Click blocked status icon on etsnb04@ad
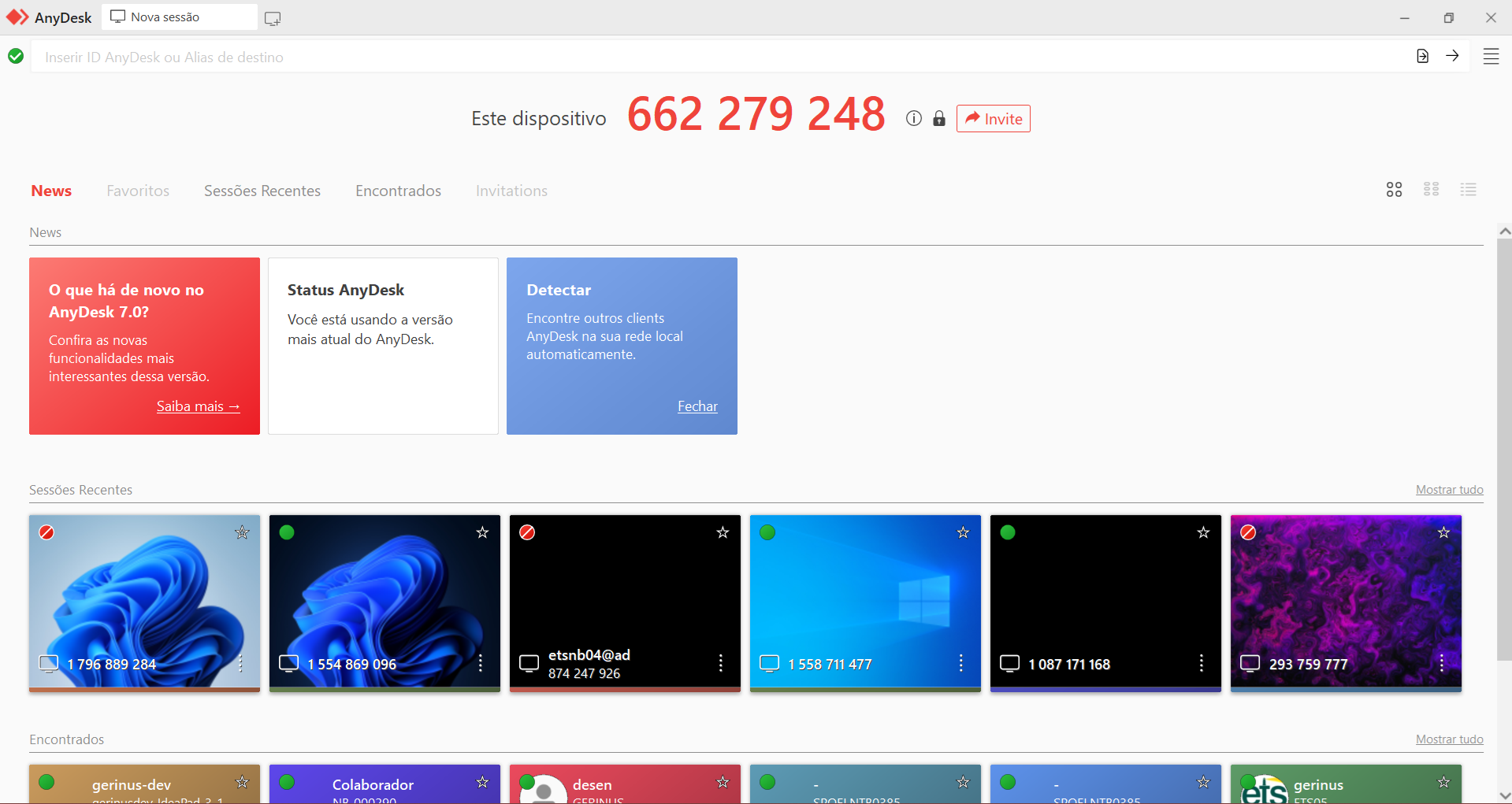 (x=527, y=532)
